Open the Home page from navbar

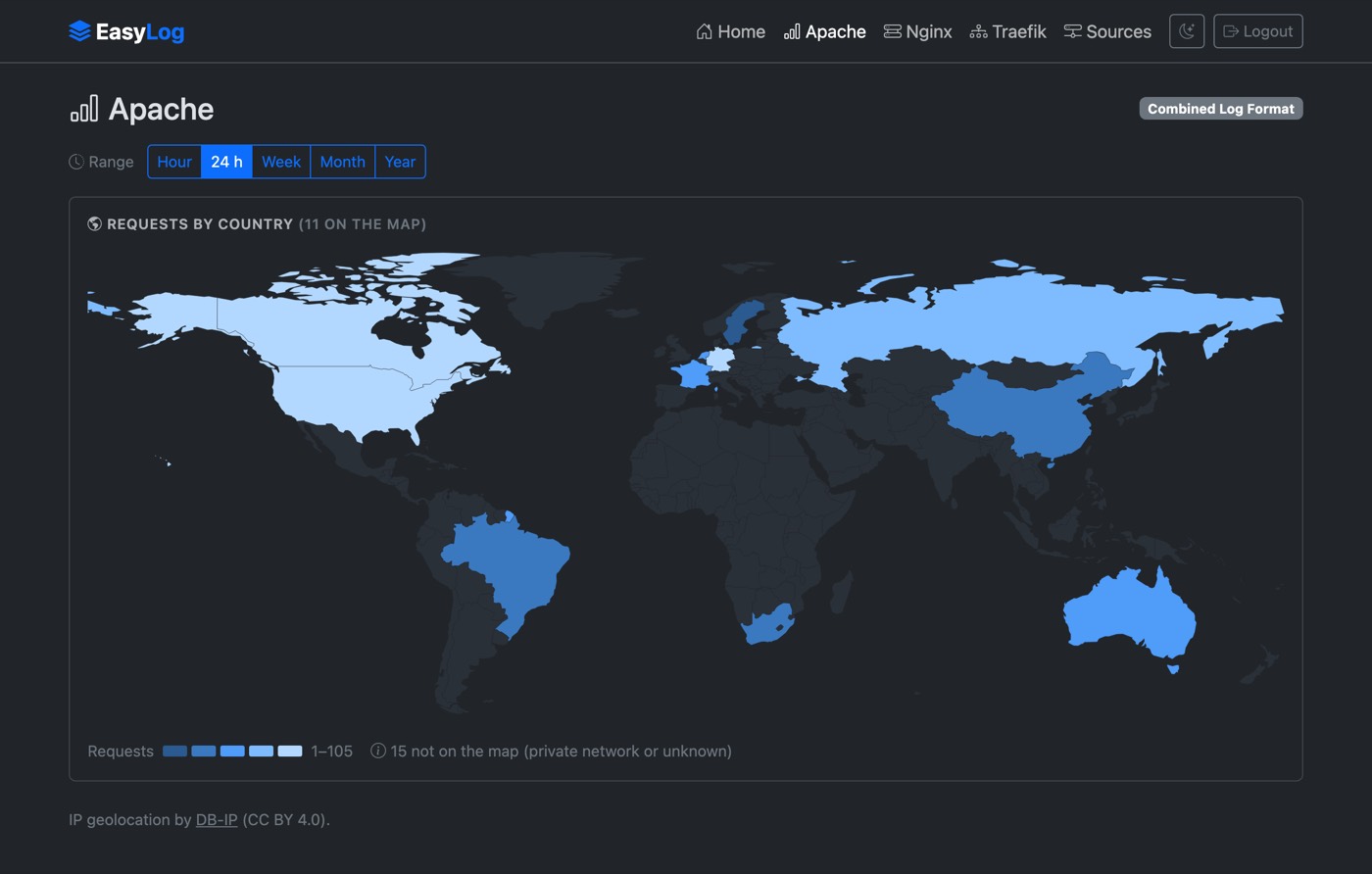[730, 31]
